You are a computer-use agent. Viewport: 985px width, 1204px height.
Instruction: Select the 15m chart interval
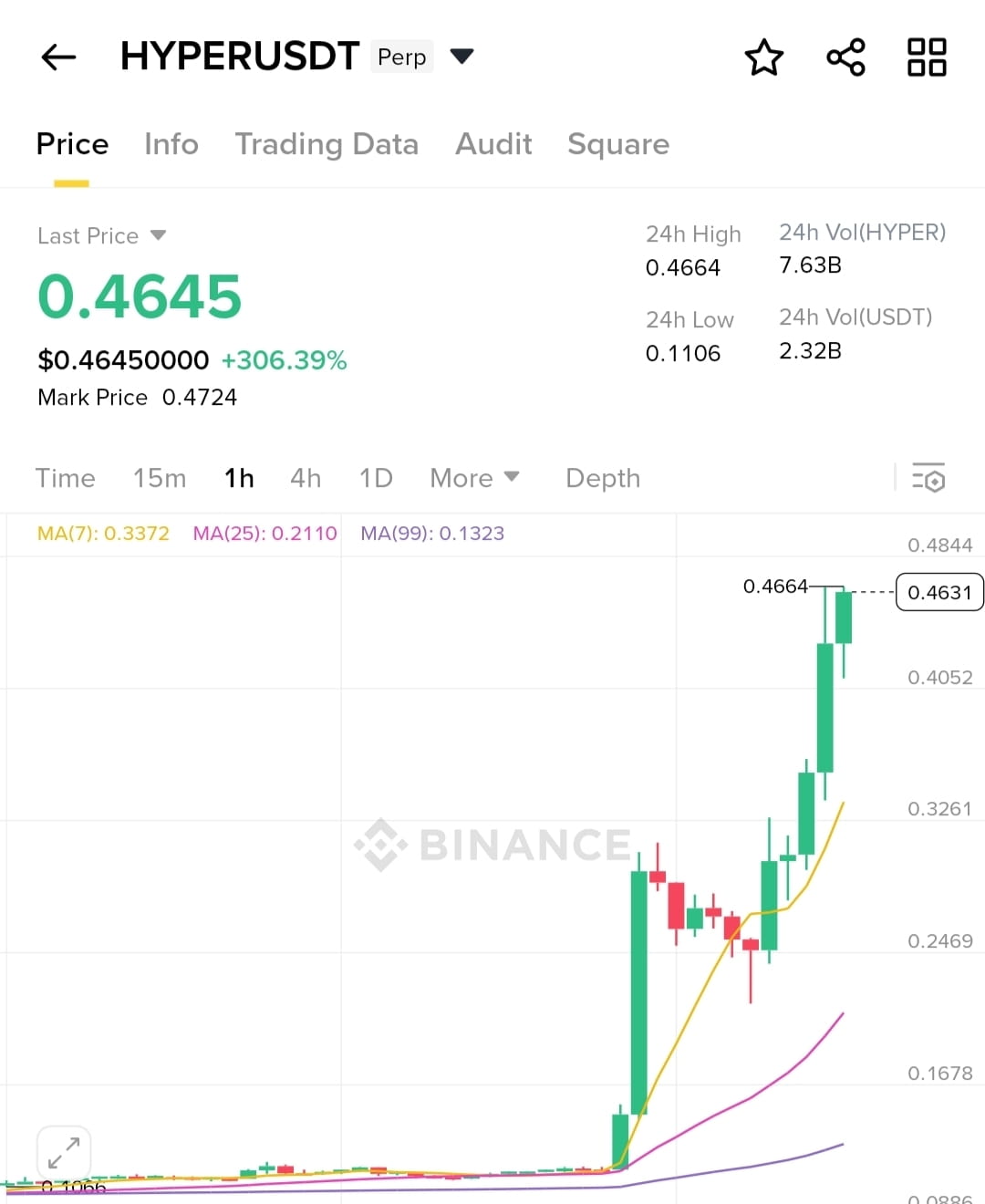coord(160,478)
